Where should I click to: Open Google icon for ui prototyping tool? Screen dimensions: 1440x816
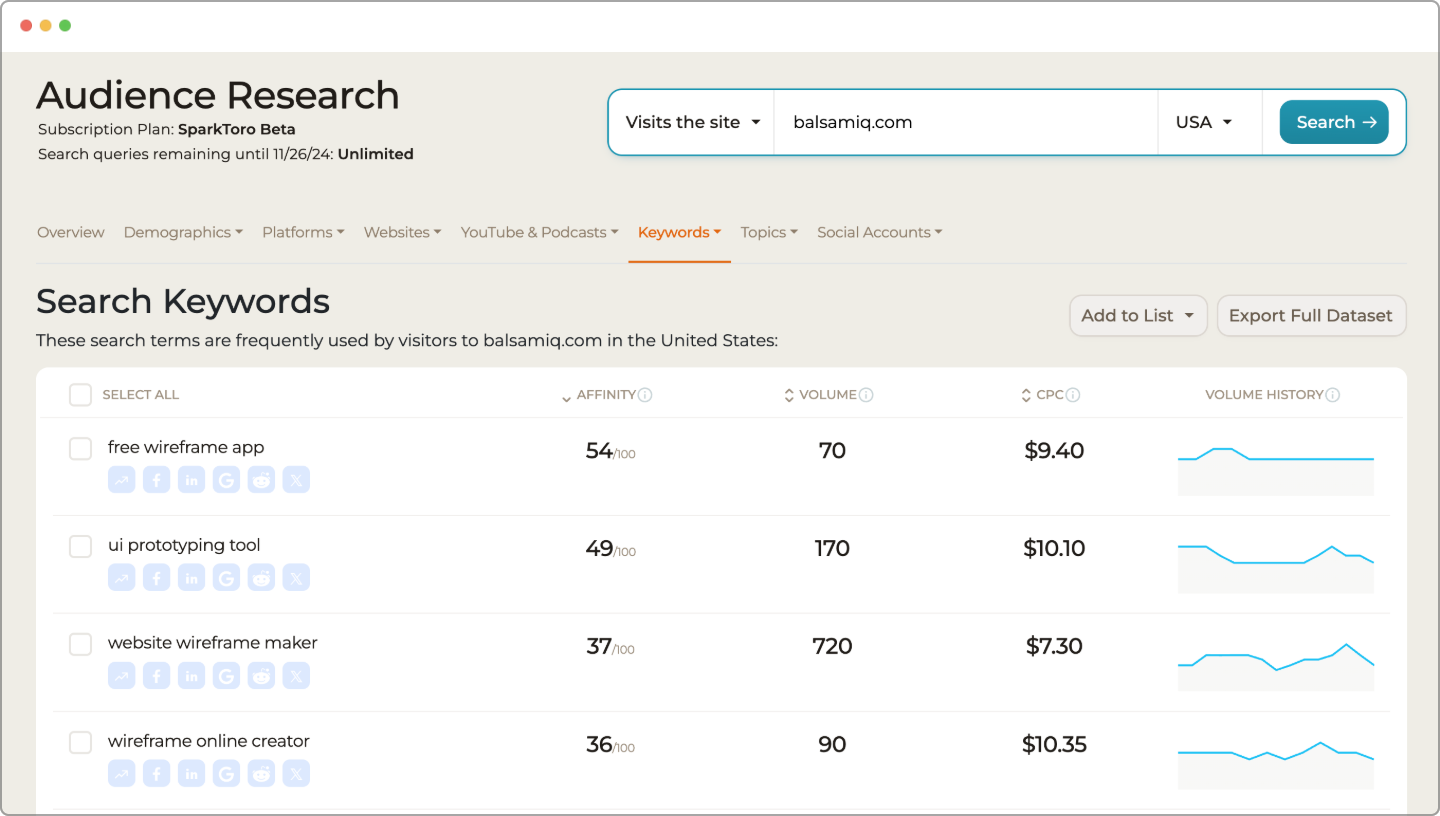(x=226, y=578)
